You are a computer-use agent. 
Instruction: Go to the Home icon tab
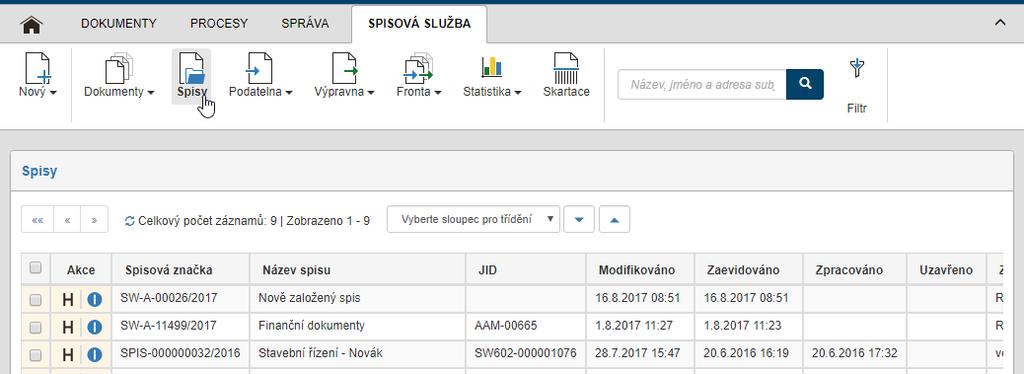31,24
